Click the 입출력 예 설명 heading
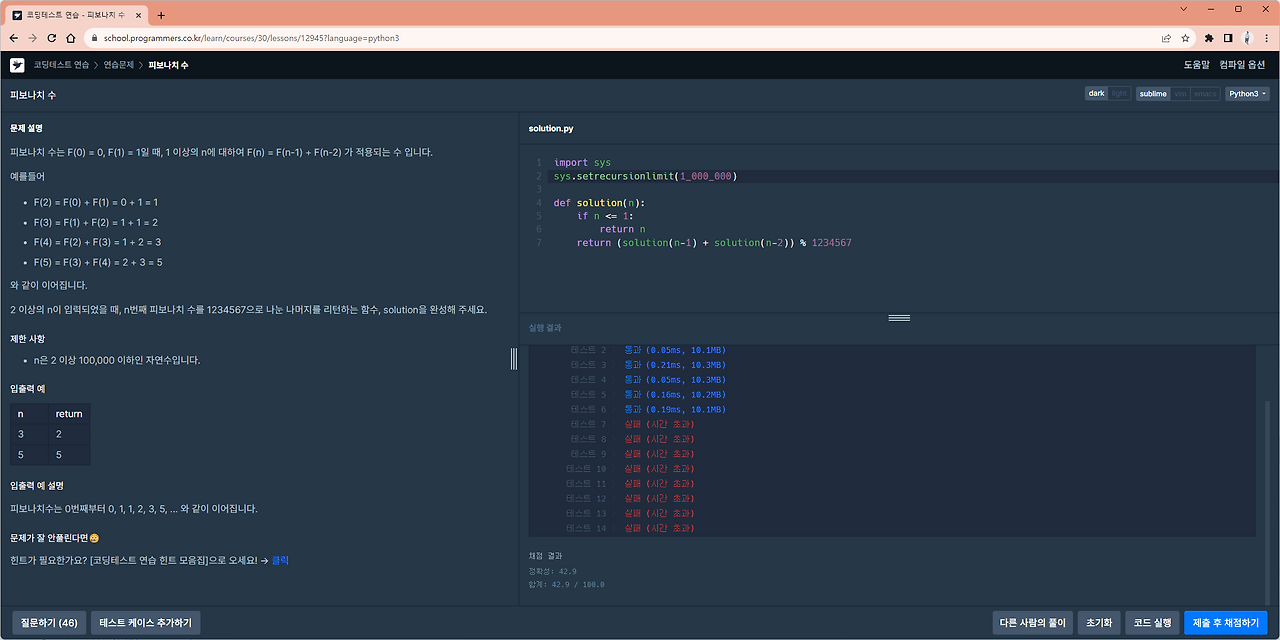Image resolution: width=1280 pixels, height=640 pixels. tap(37, 485)
